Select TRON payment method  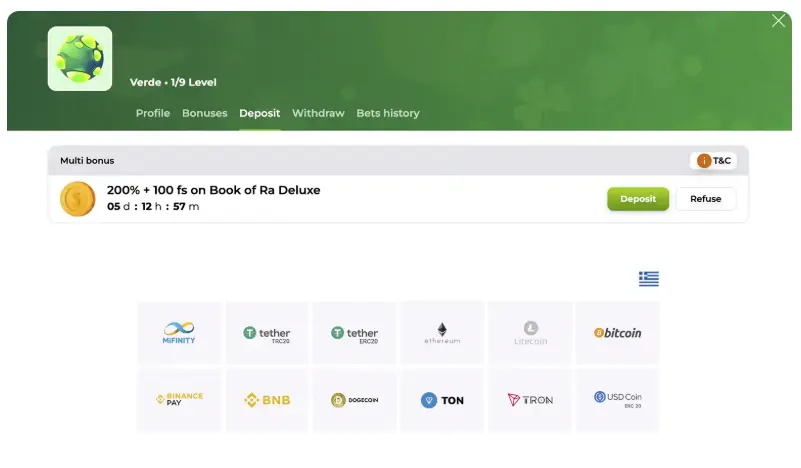point(530,400)
